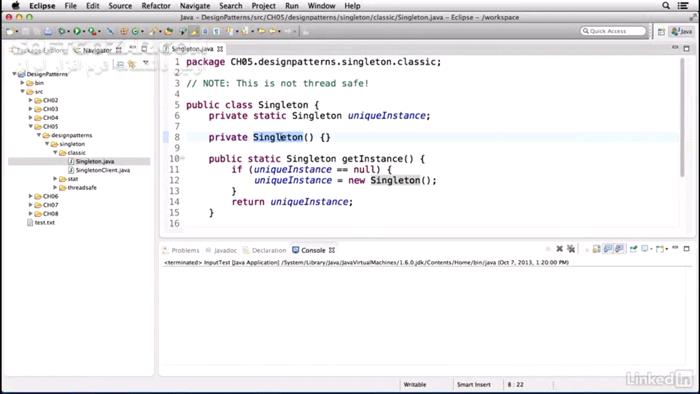Open the Navigate menu

pos(195,6)
